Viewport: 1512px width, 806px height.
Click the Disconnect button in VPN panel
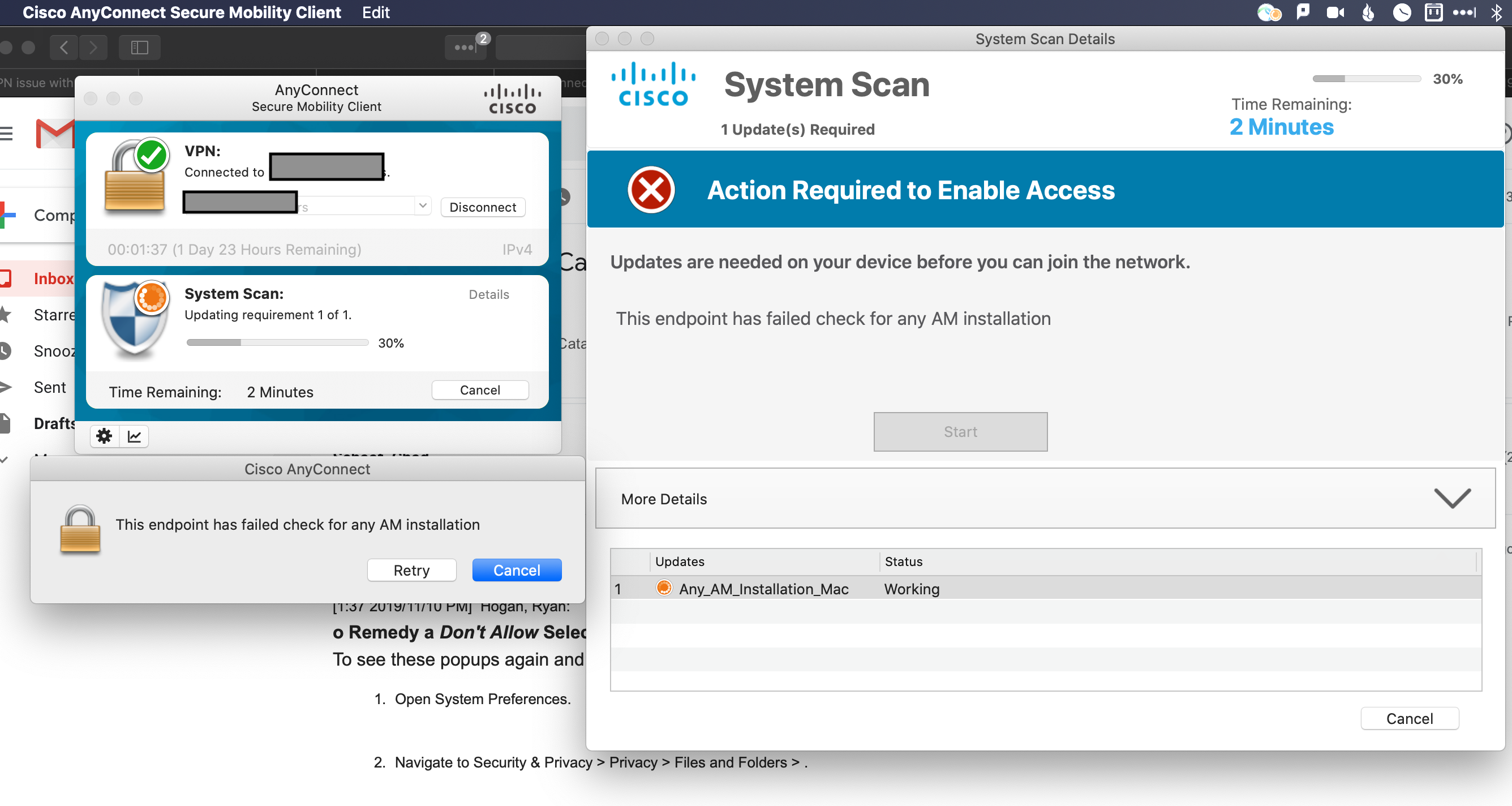click(483, 206)
